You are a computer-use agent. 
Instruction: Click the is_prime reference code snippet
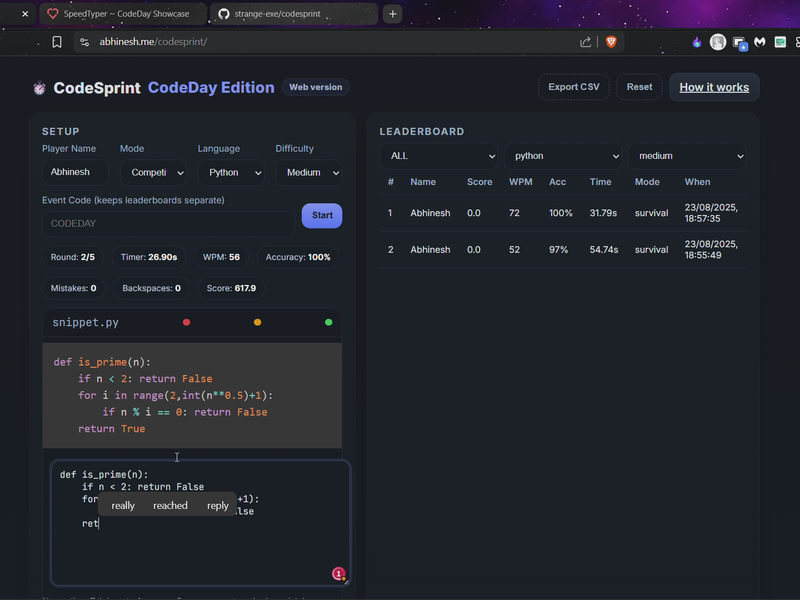(x=192, y=395)
